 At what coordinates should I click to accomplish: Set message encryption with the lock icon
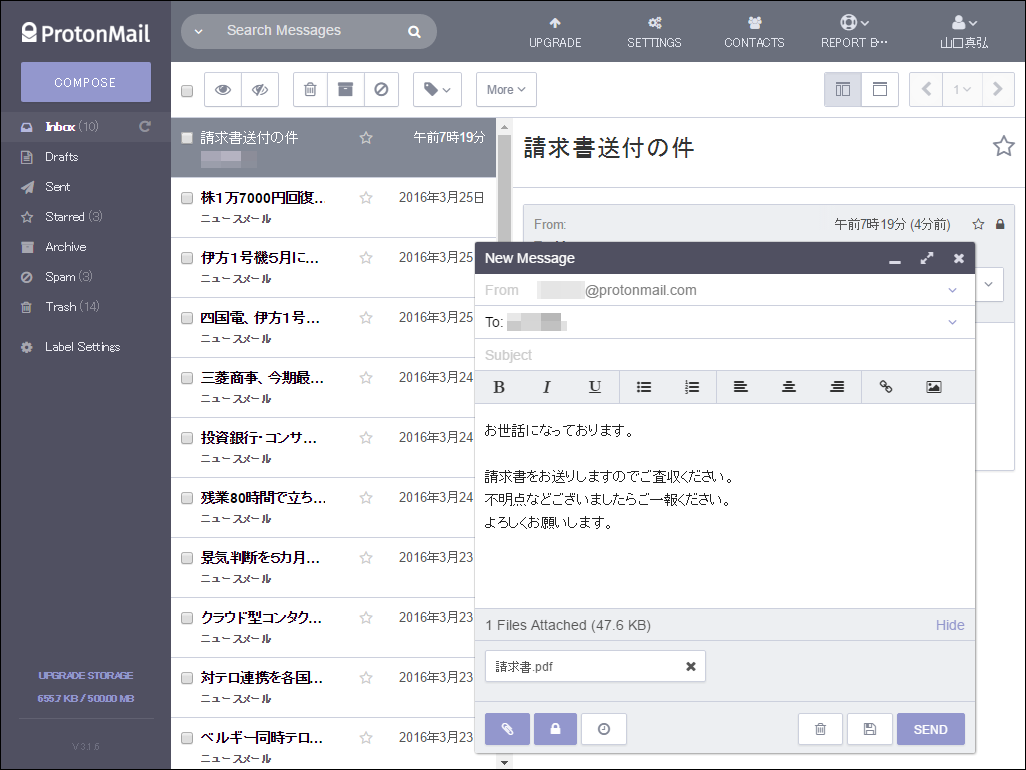tap(555, 729)
